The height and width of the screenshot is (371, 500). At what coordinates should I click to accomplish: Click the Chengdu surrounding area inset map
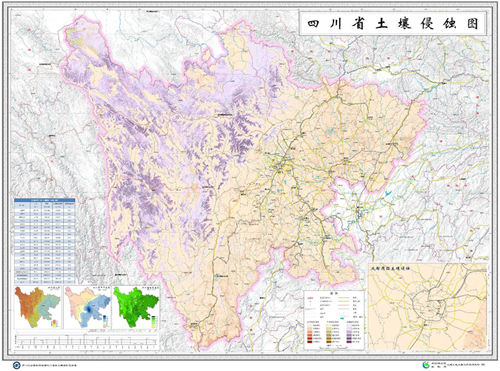pos(428,307)
